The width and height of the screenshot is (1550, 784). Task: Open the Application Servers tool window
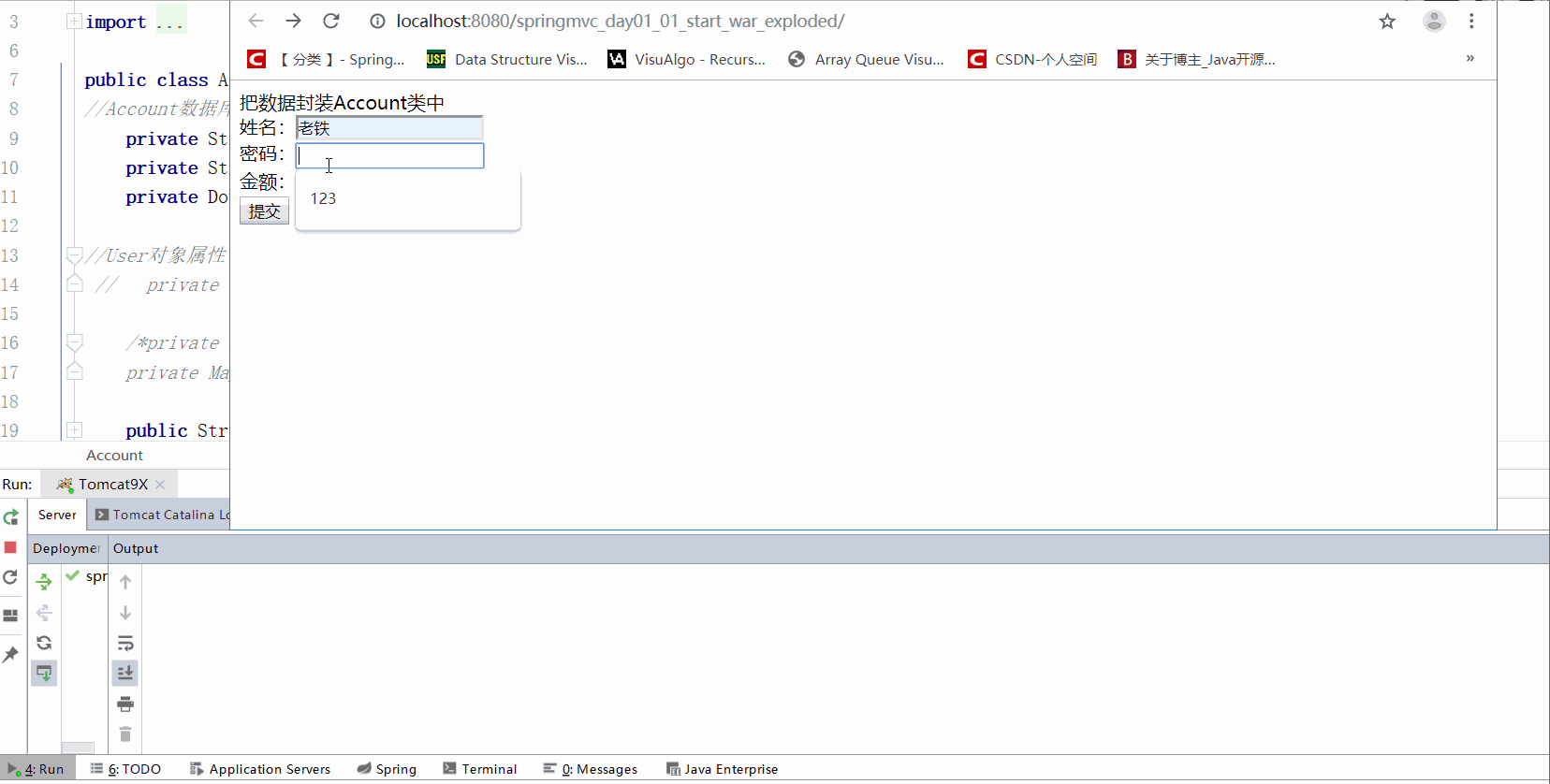coord(260,769)
